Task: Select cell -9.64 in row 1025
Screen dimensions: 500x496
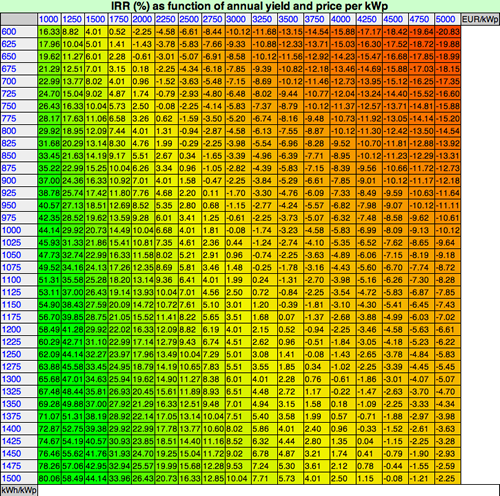Action: point(447,243)
